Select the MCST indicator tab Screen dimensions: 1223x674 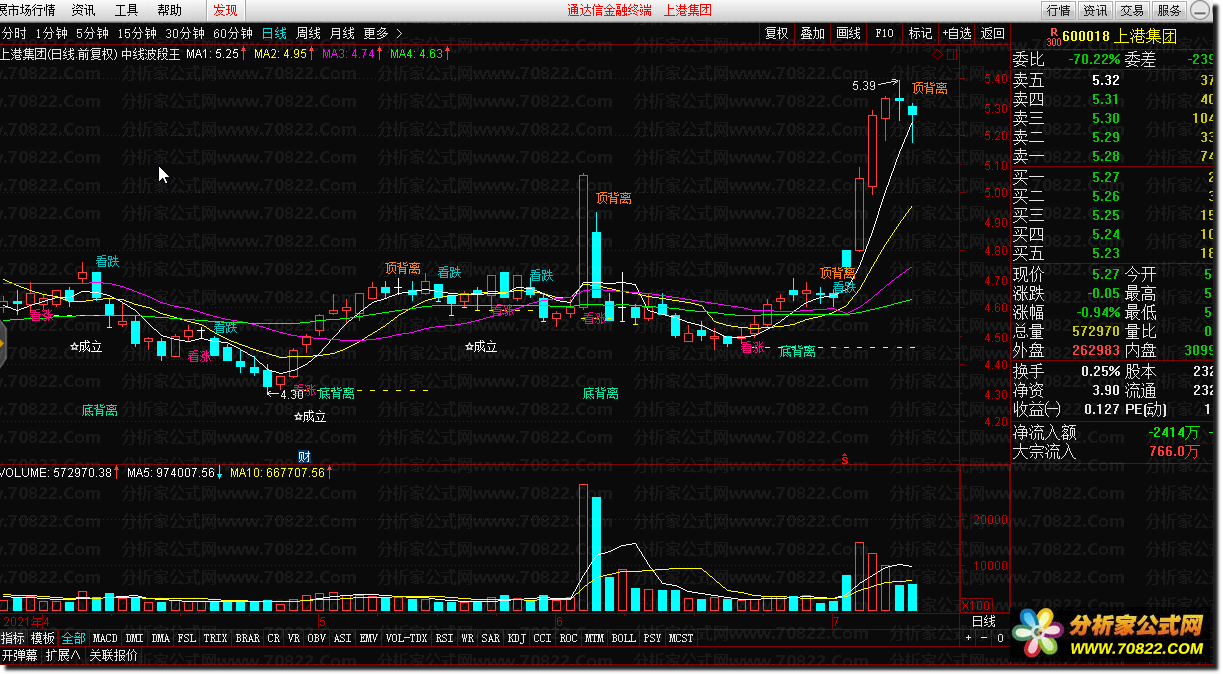682,638
